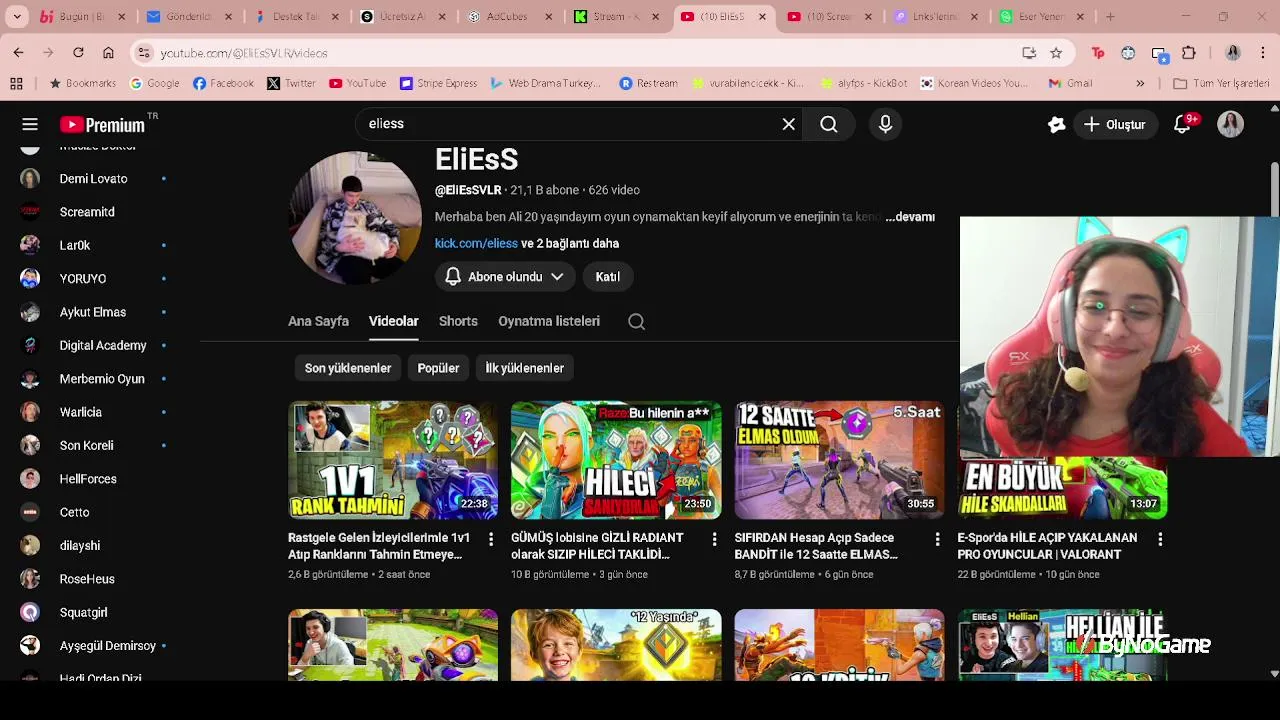Screen dimensions: 1280x720
Task: Go back with browser back arrow
Action: tap(18, 53)
